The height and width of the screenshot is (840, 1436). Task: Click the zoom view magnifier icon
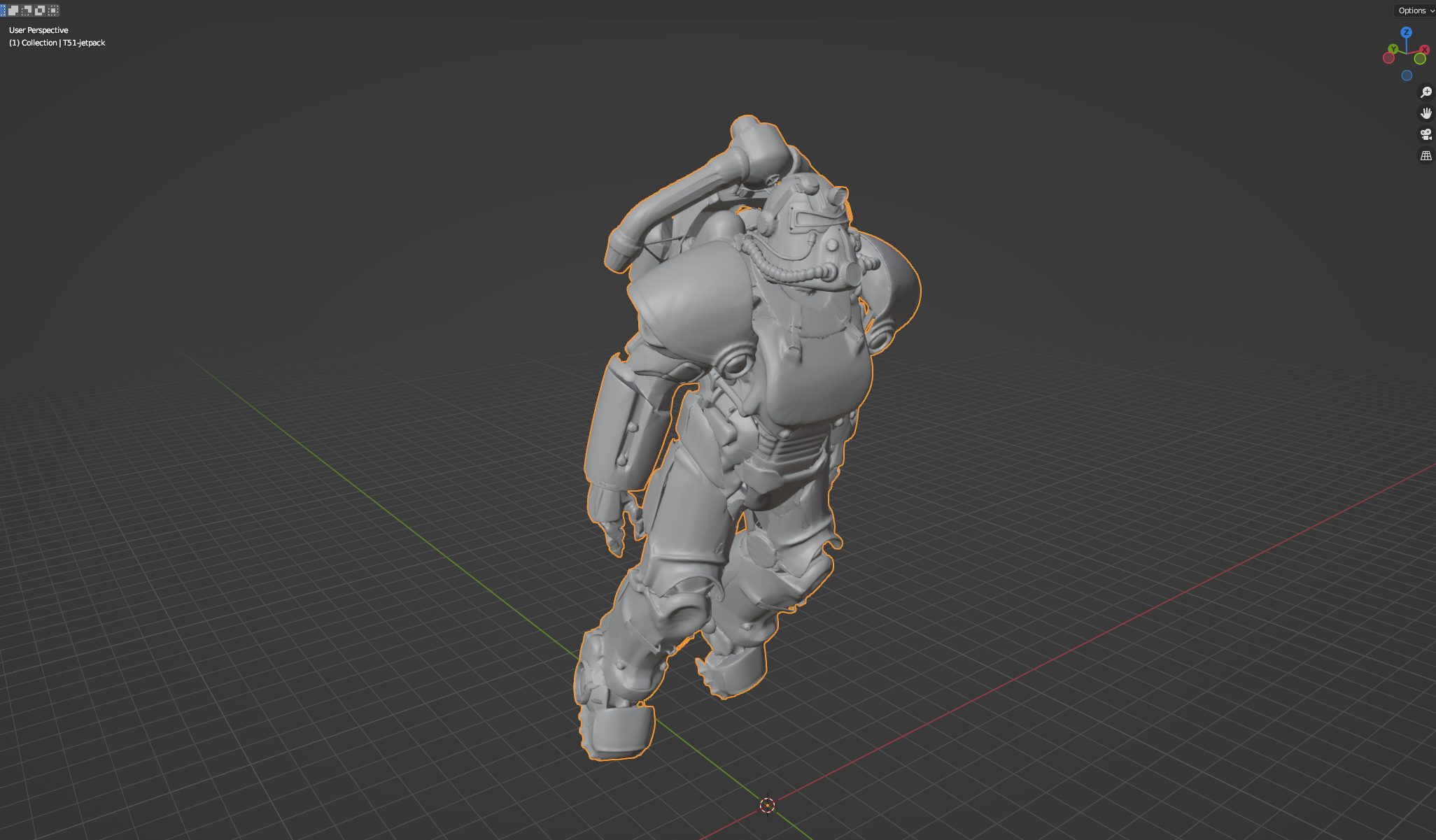(1426, 92)
